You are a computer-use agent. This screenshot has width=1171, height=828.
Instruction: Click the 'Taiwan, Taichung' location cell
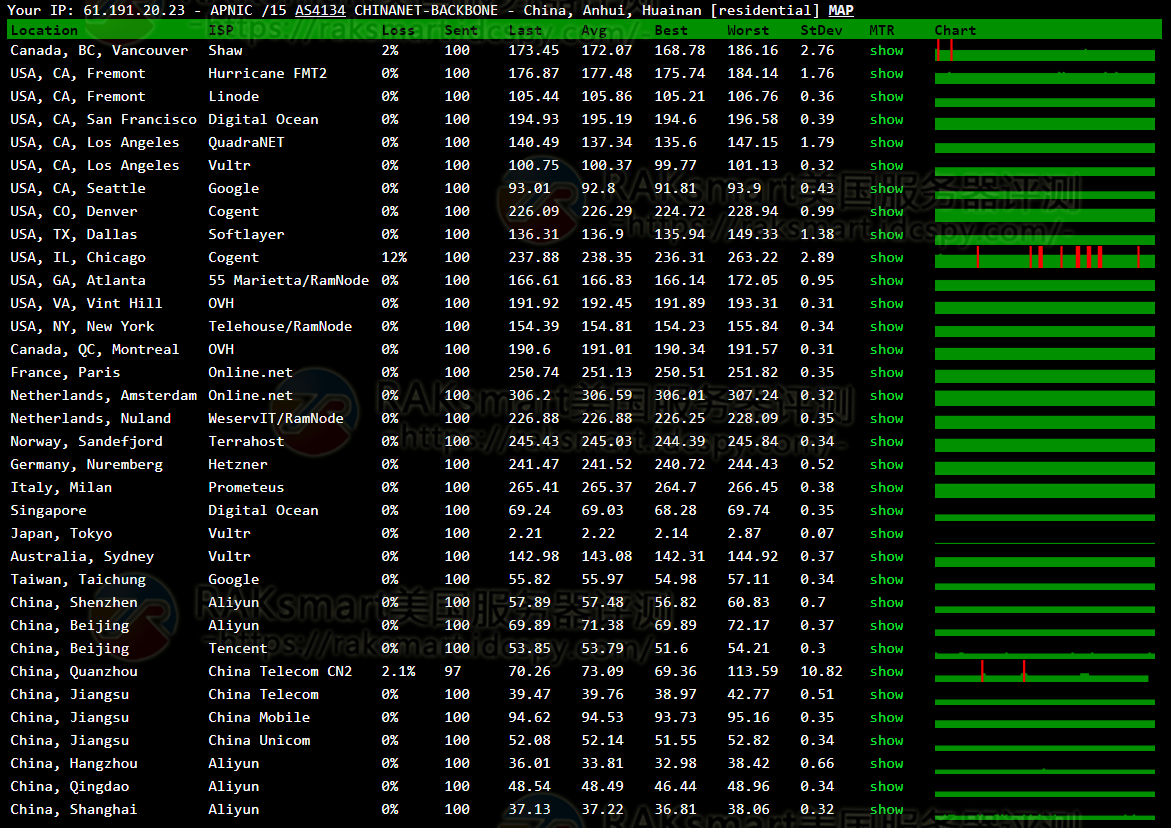pos(78,579)
